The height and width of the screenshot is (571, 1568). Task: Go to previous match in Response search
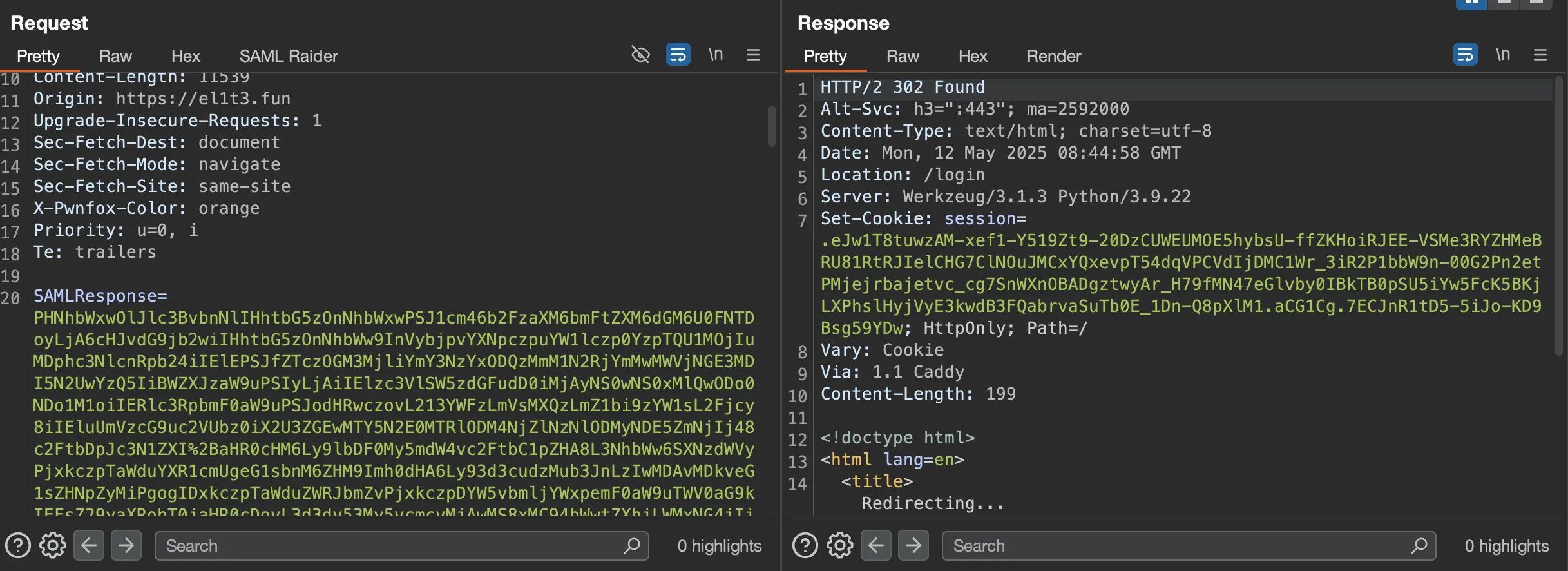click(x=876, y=545)
